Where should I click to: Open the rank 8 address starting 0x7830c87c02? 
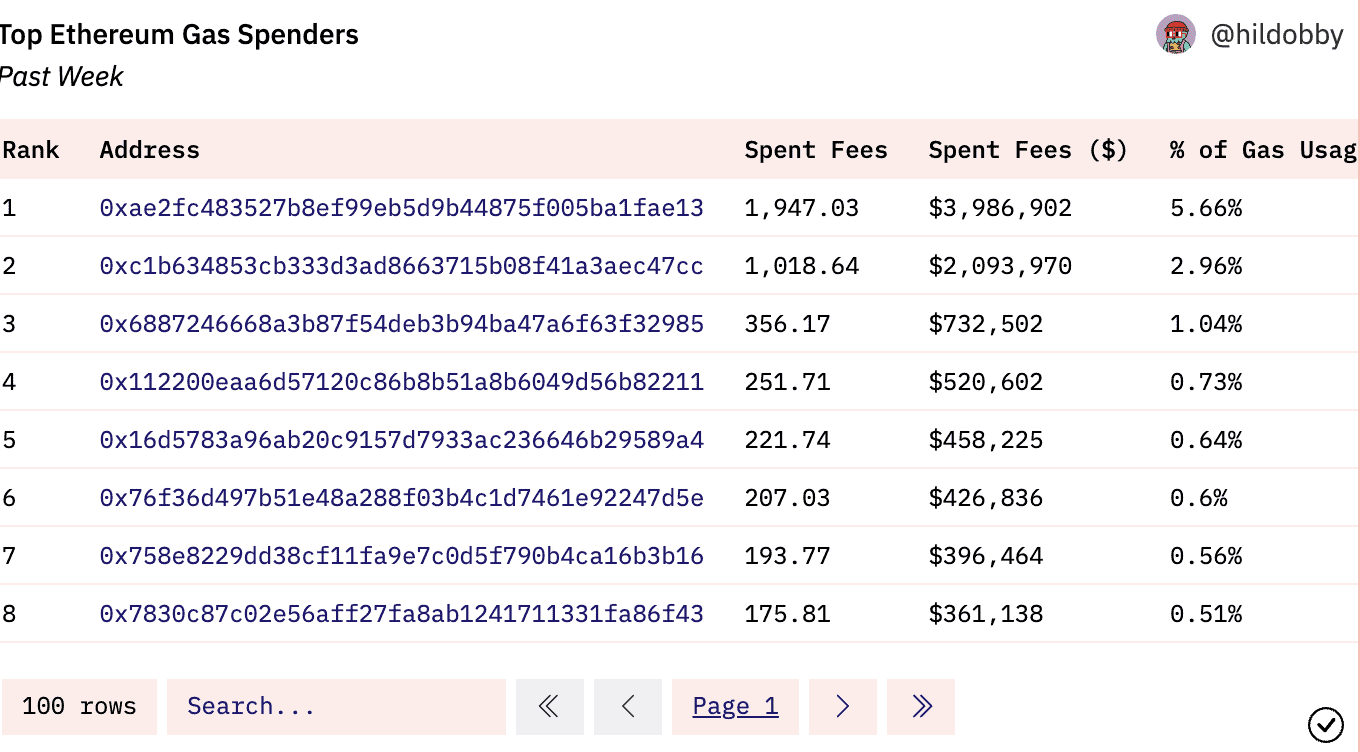pyautogui.click(x=401, y=614)
